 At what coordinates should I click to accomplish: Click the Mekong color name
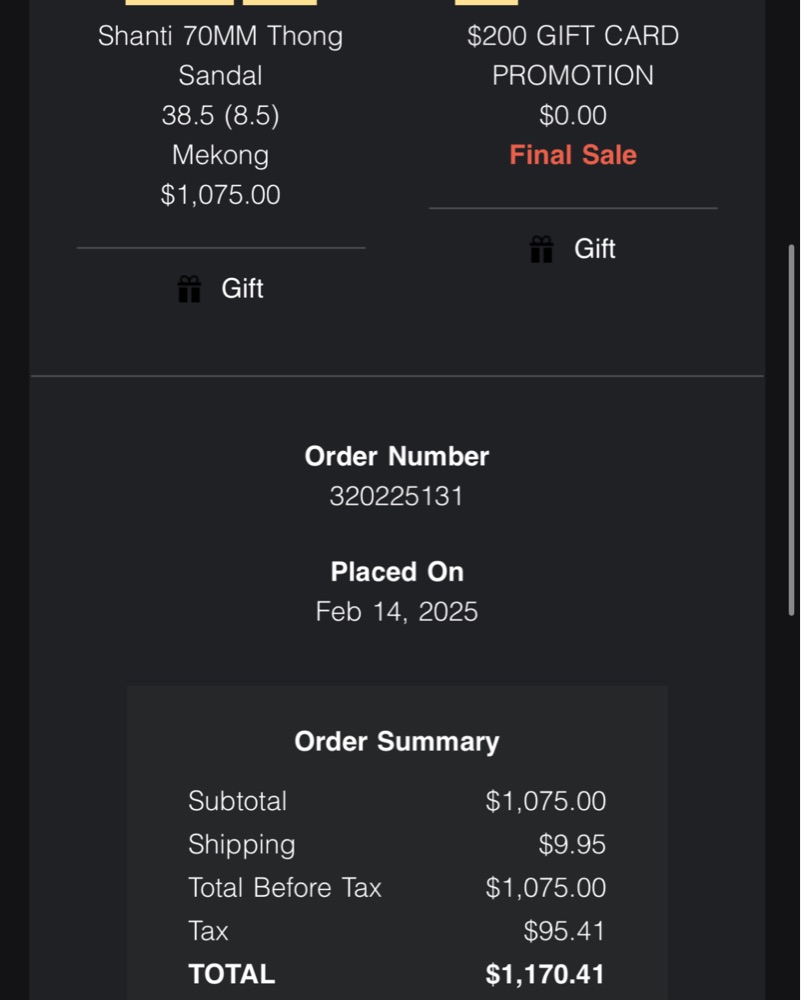(x=220, y=155)
